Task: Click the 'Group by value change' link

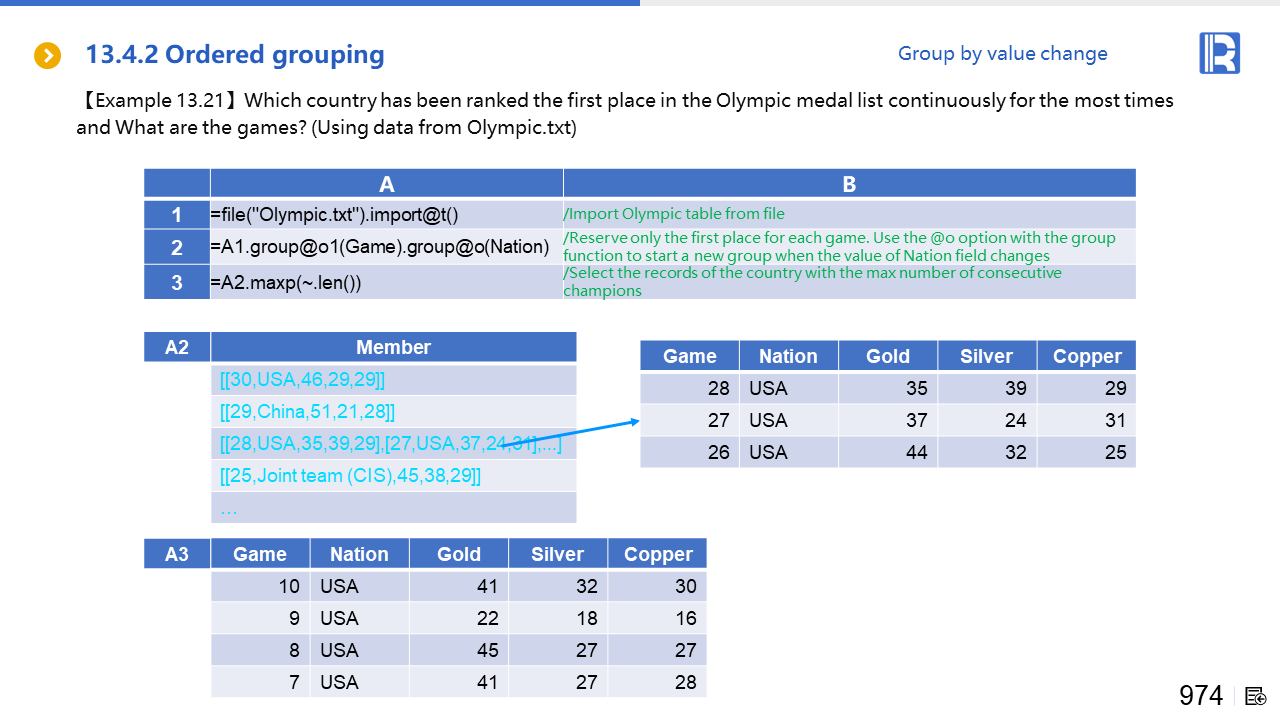Action: click(1002, 54)
